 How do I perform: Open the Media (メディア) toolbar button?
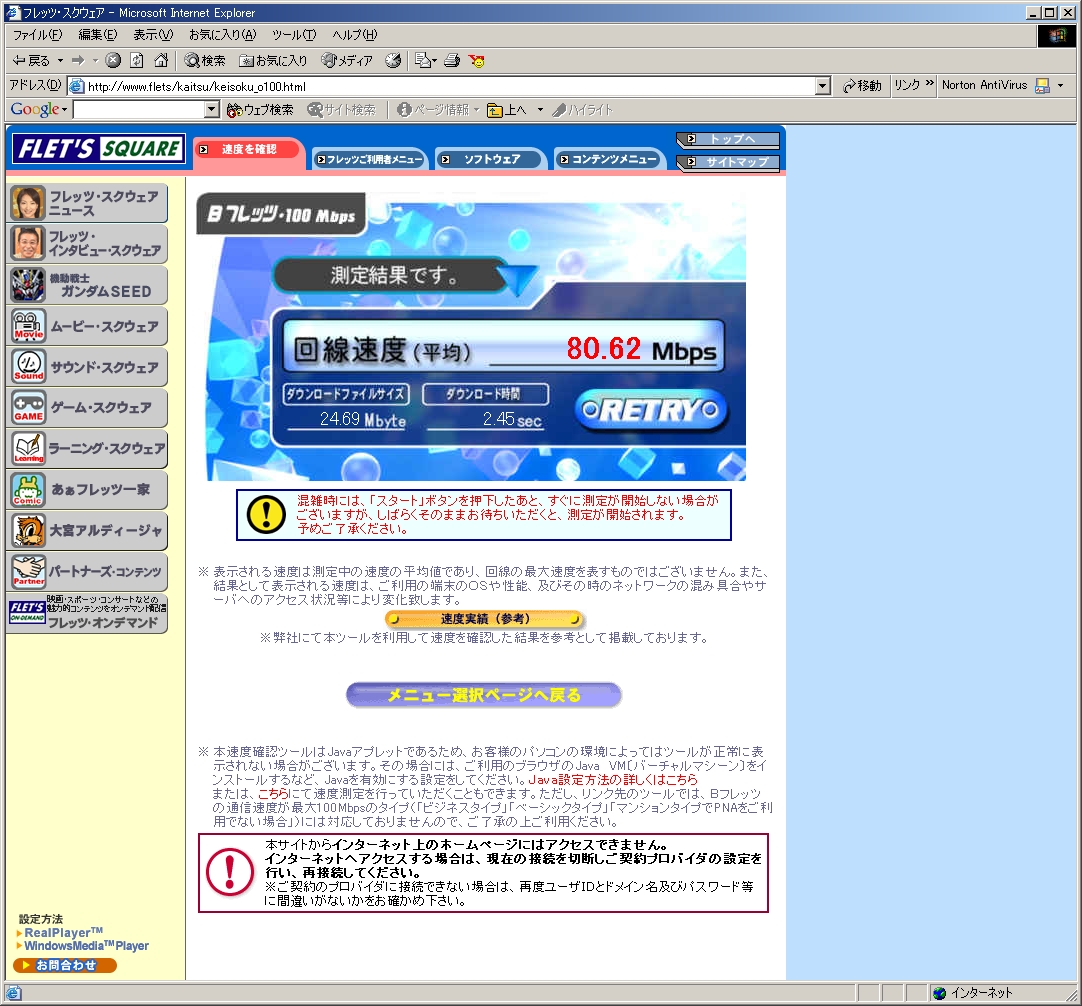coord(347,61)
